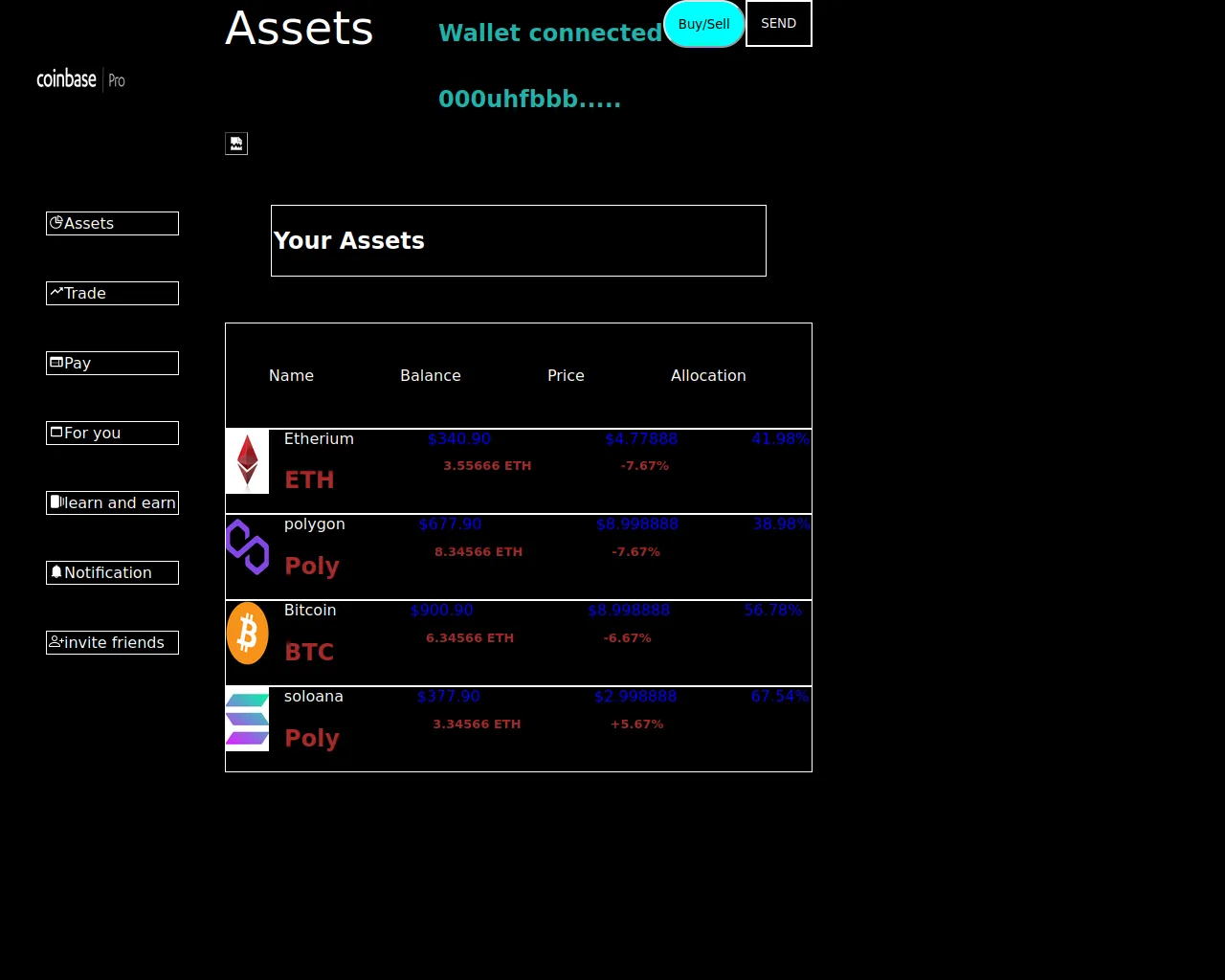Click the Price column header
1225x980 pixels.
coord(566,375)
